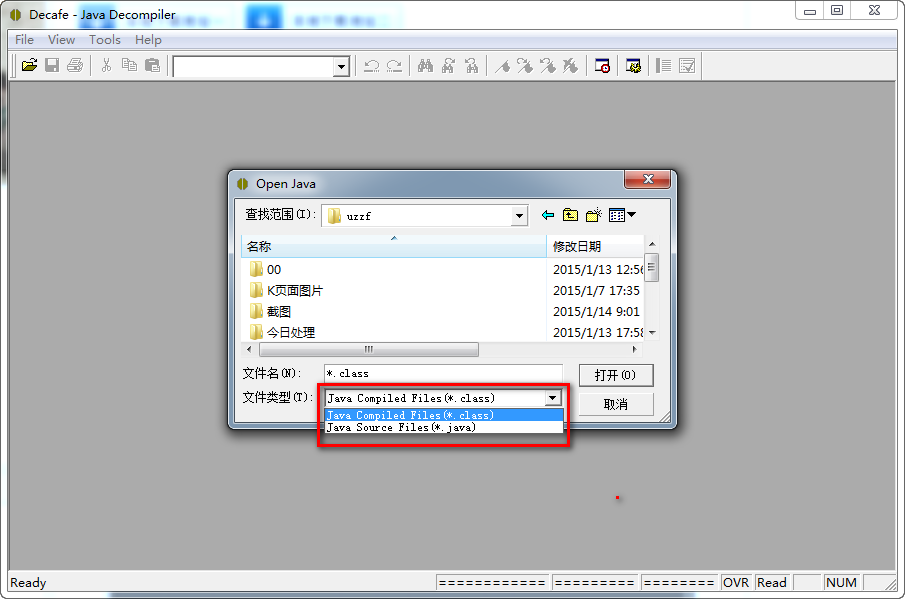Click the horizontal scroll right arrow
The width and height of the screenshot is (905, 599).
(634, 349)
